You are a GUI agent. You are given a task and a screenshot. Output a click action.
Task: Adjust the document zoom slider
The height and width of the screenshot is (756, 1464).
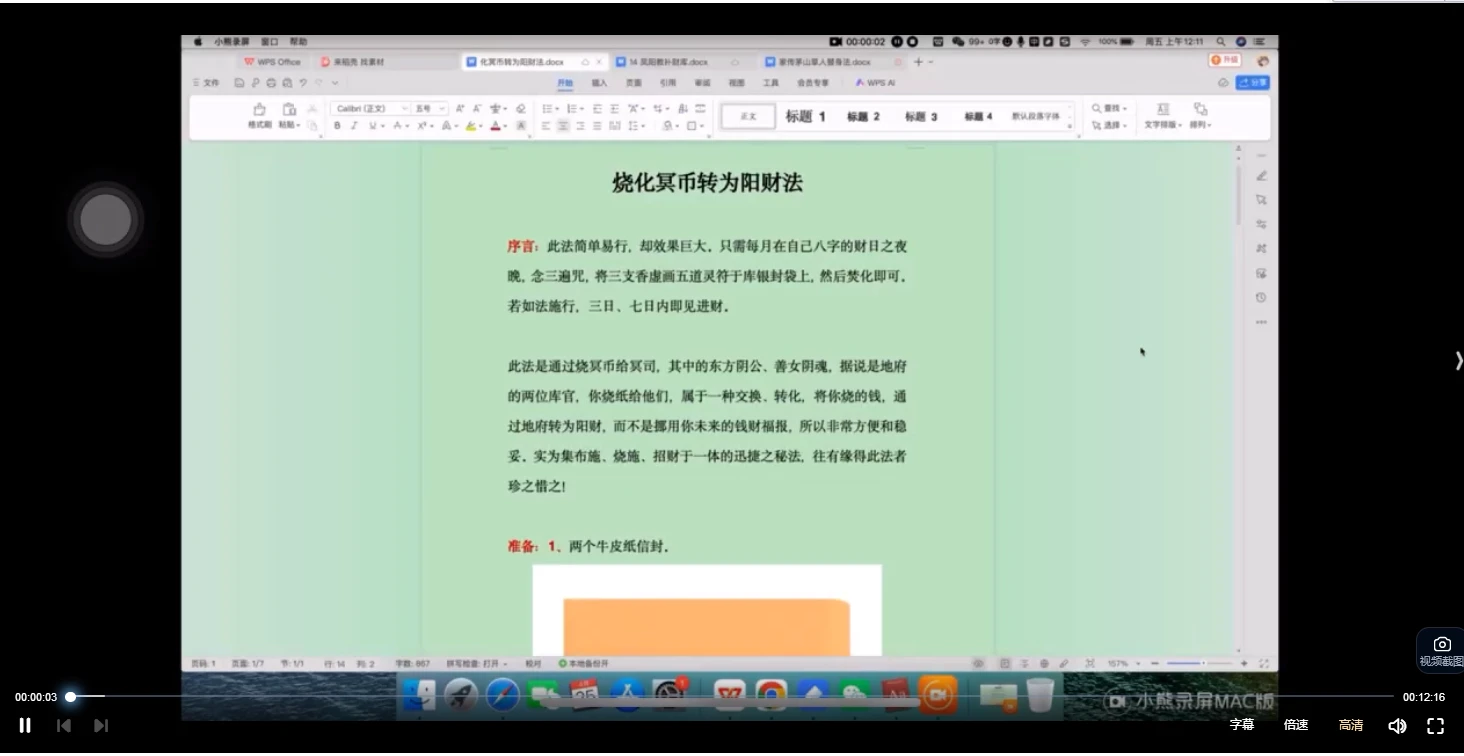coord(1198,663)
